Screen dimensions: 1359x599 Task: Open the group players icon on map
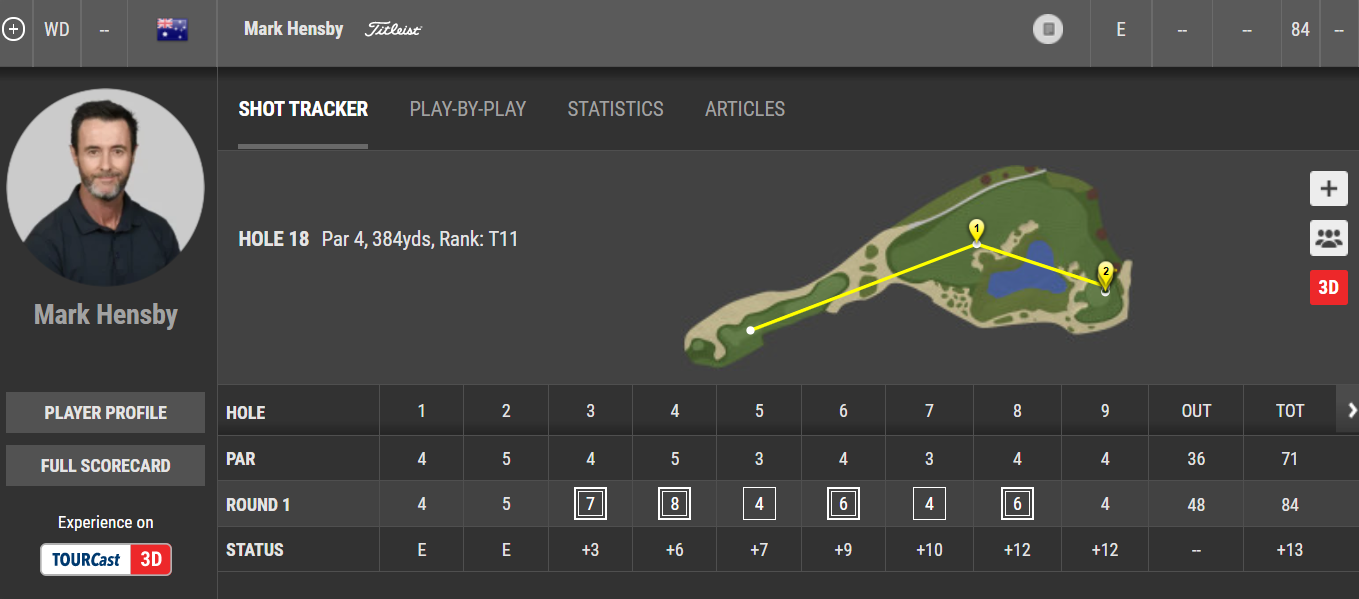click(x=1328, y=239)
